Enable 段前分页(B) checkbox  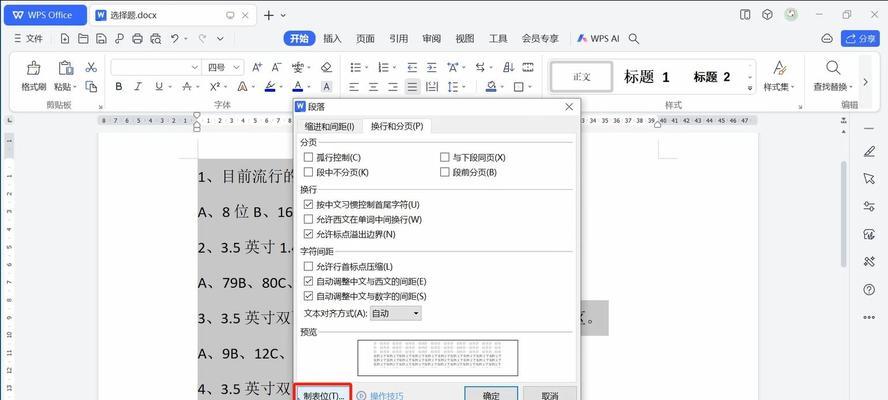[x=445, y=172]
